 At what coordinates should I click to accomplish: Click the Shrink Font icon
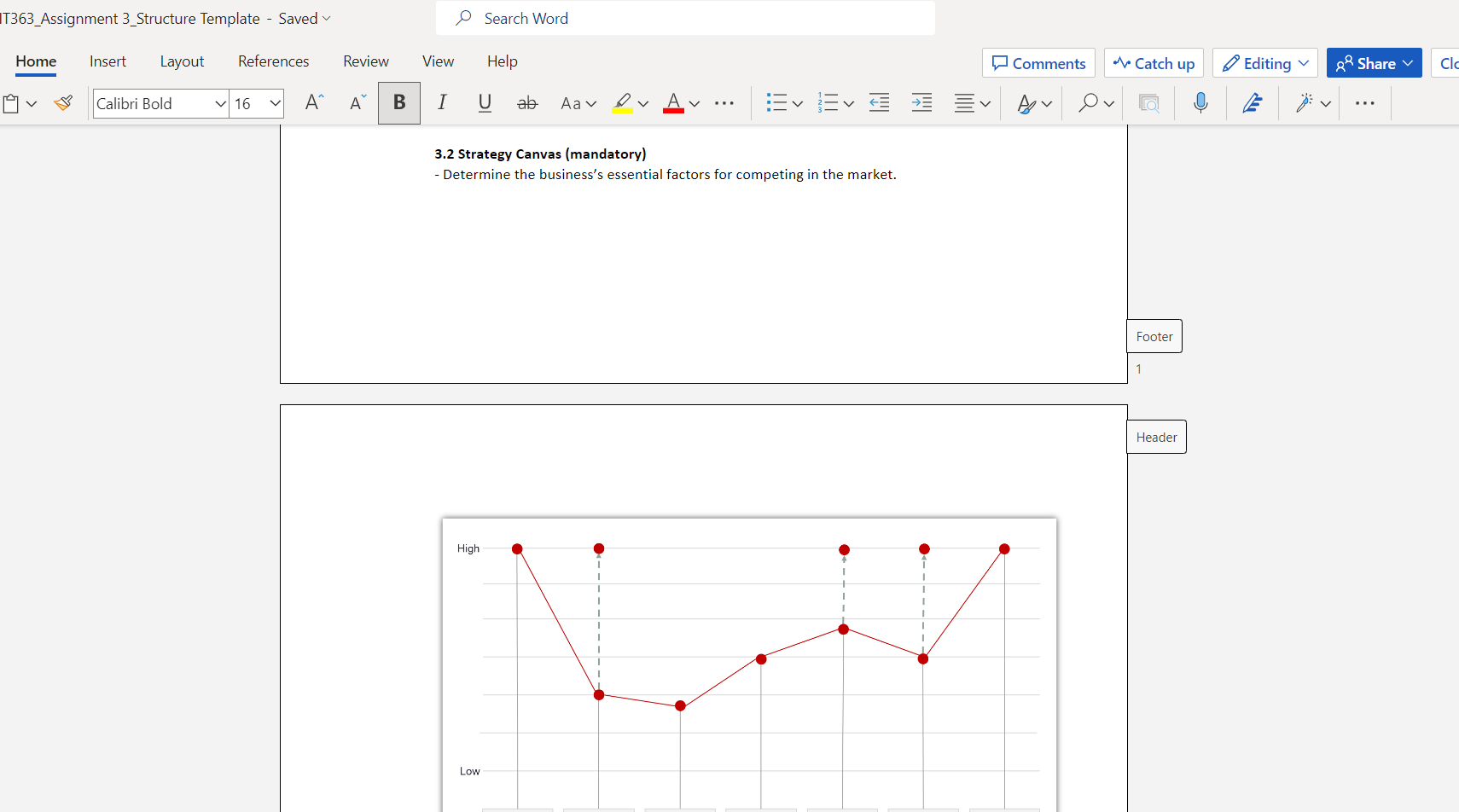(357, 103)
